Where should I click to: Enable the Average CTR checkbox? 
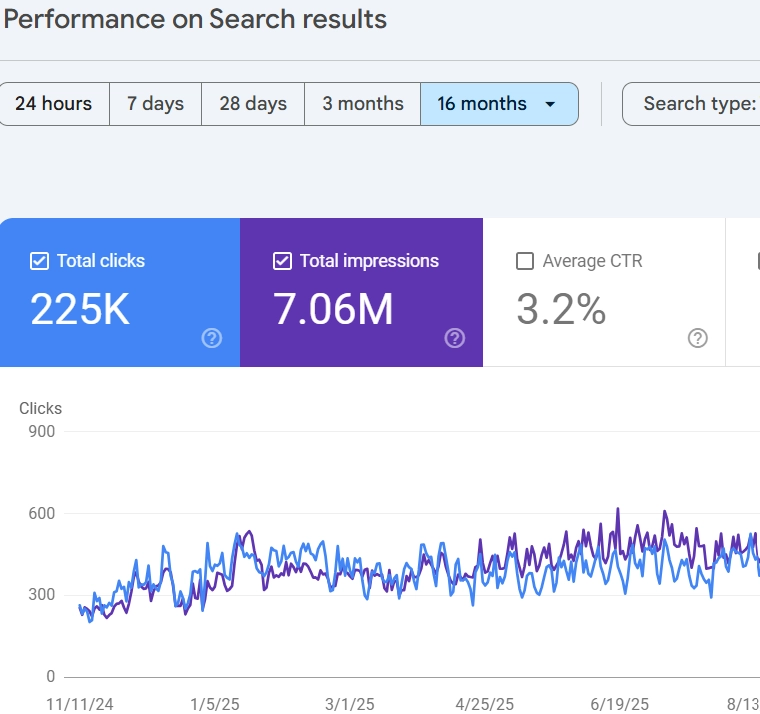(525, 261)
